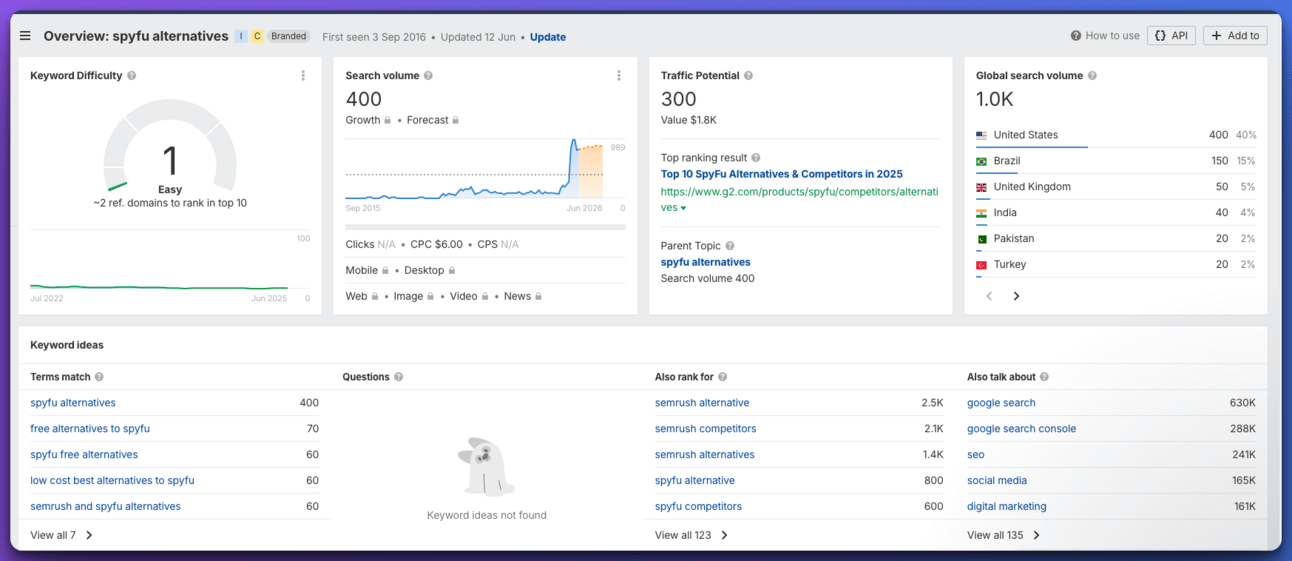Open digital marketing topic link

coord(1007,507)
